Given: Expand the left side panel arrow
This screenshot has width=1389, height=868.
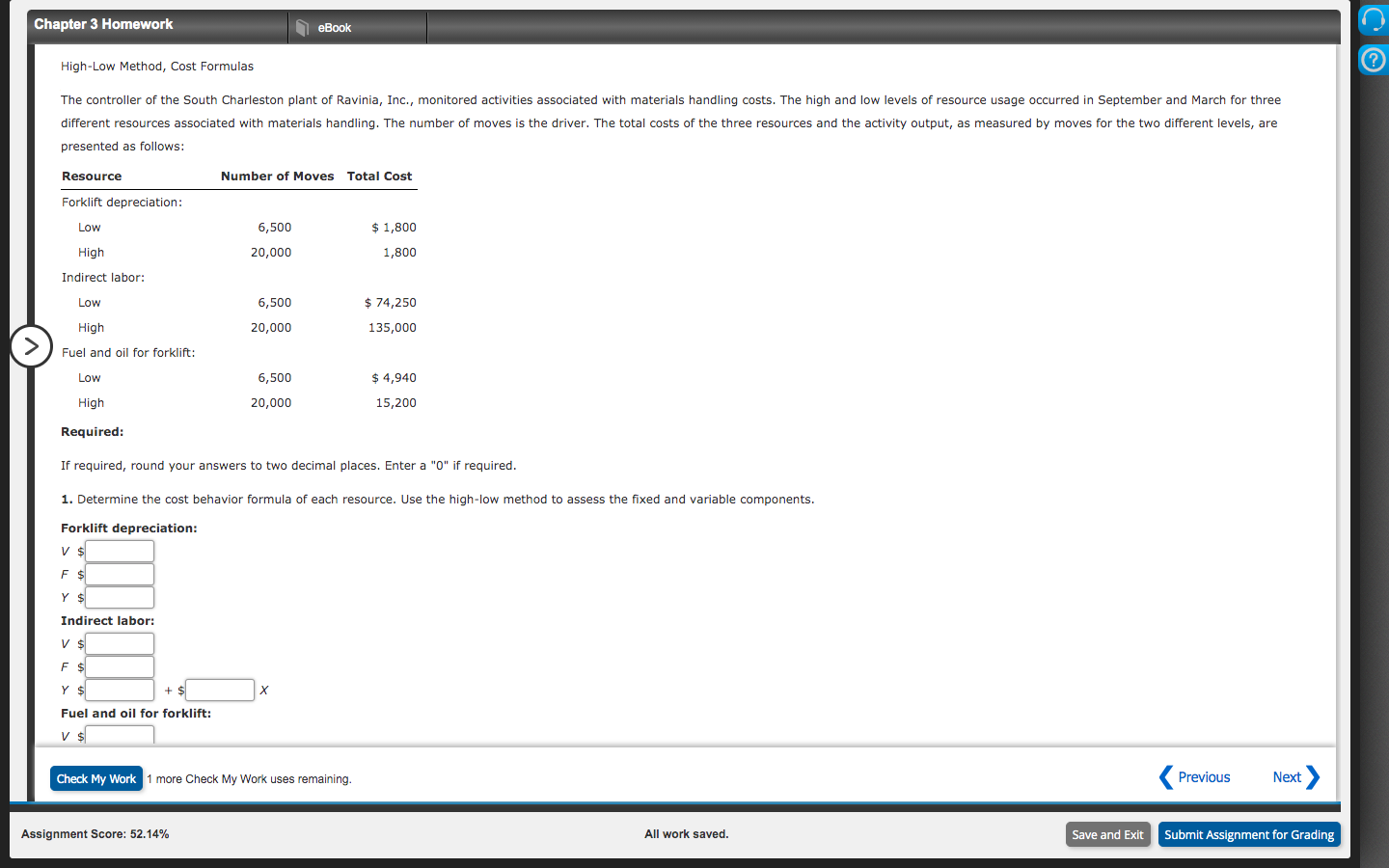Looking at the screenshot, I should coord(32,346).
